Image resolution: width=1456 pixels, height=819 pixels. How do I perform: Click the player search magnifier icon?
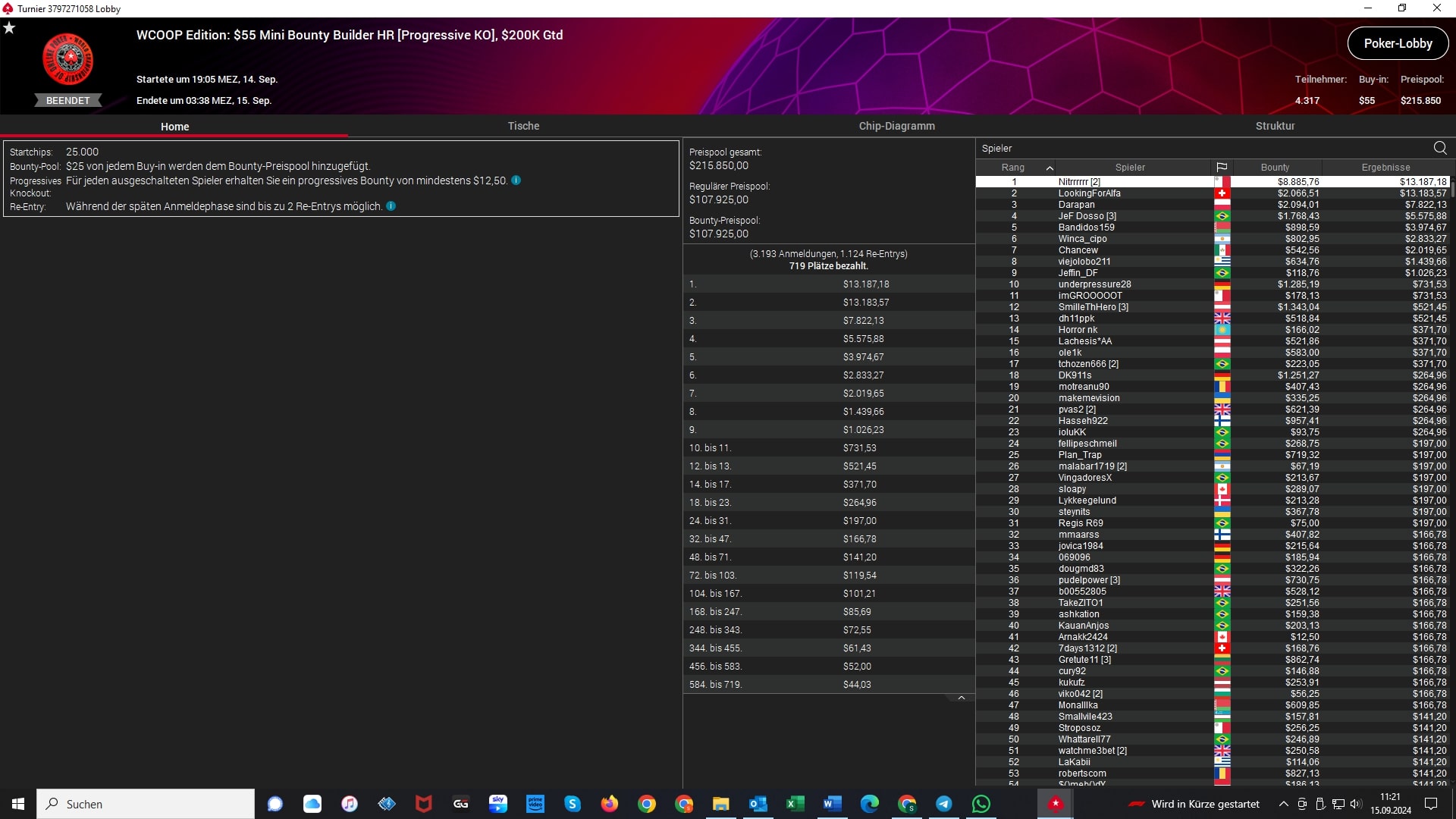[1440, 148]
